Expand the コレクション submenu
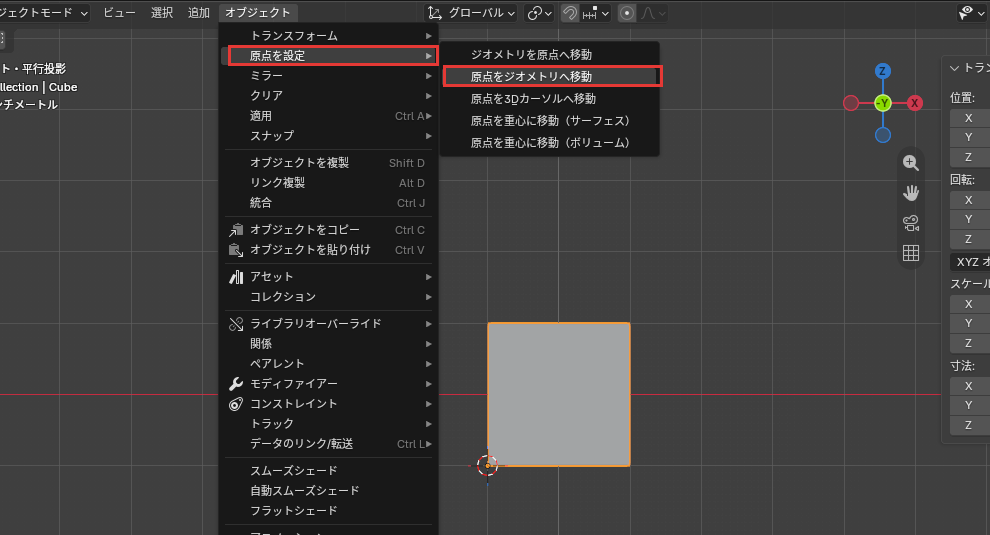Viewport: 990px width, 535px height. coord(330,297)
